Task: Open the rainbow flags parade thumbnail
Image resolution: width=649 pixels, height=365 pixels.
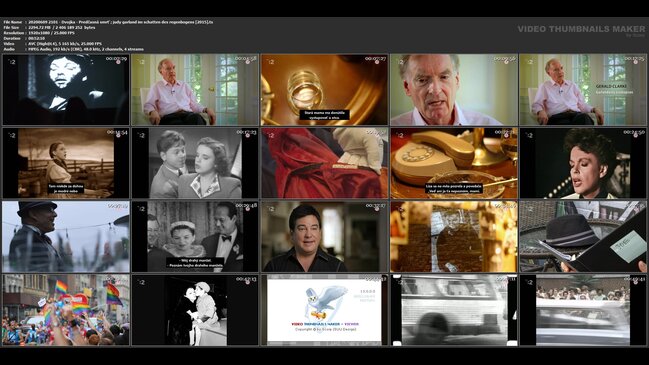Action: coord(66,310)
